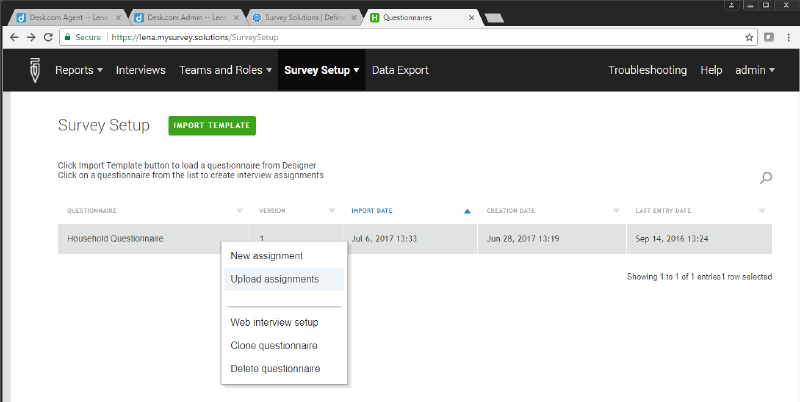Bookmark this page with star icon
The width and height of the screenshot is (800, 402).
pyautogui.click(x=749, y=37)
